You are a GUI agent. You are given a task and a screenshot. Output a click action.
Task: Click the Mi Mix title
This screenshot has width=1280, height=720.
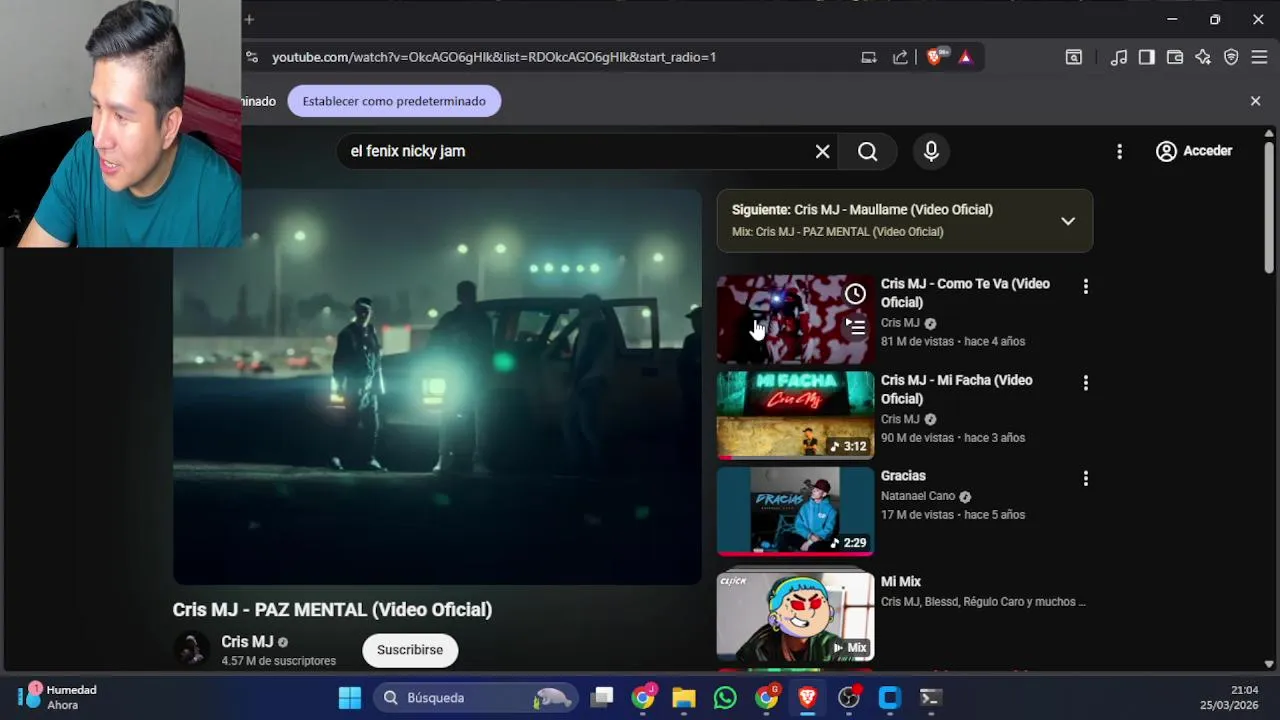900,582
